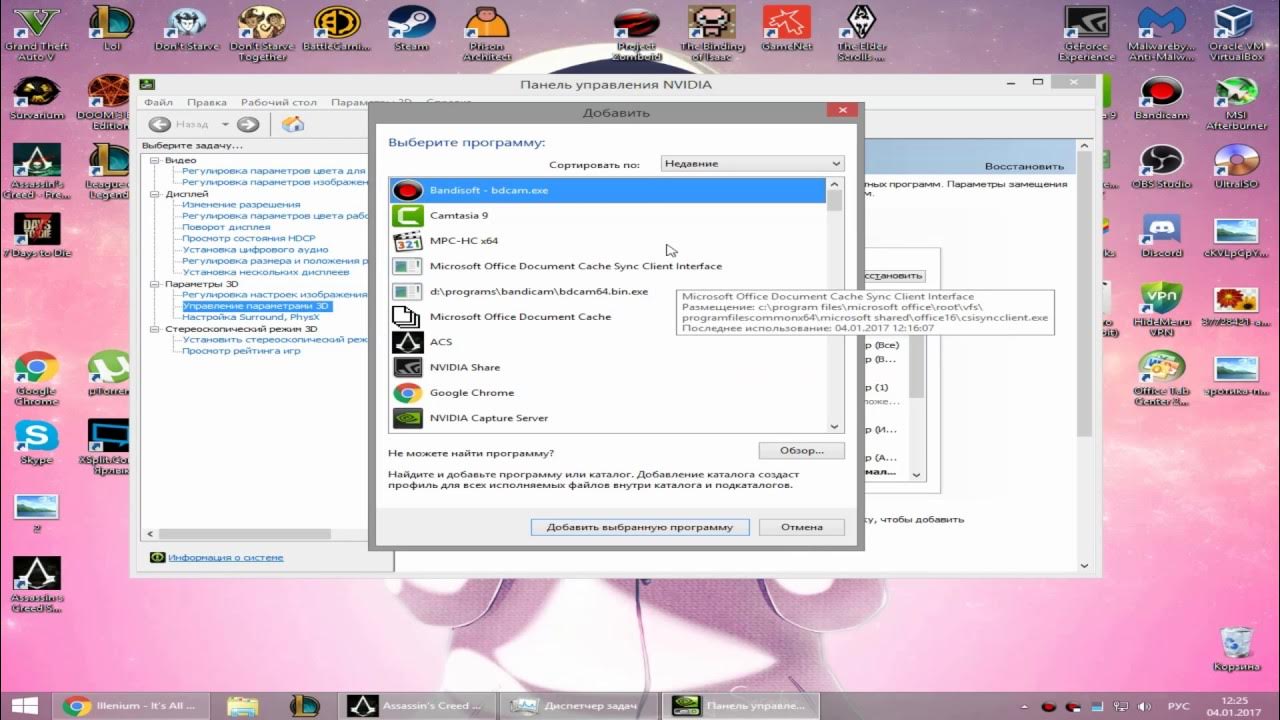1280x720 pixels.
Task: Select Bandisoft - bdcam.exe in the program list
Action: click(607, 190)
